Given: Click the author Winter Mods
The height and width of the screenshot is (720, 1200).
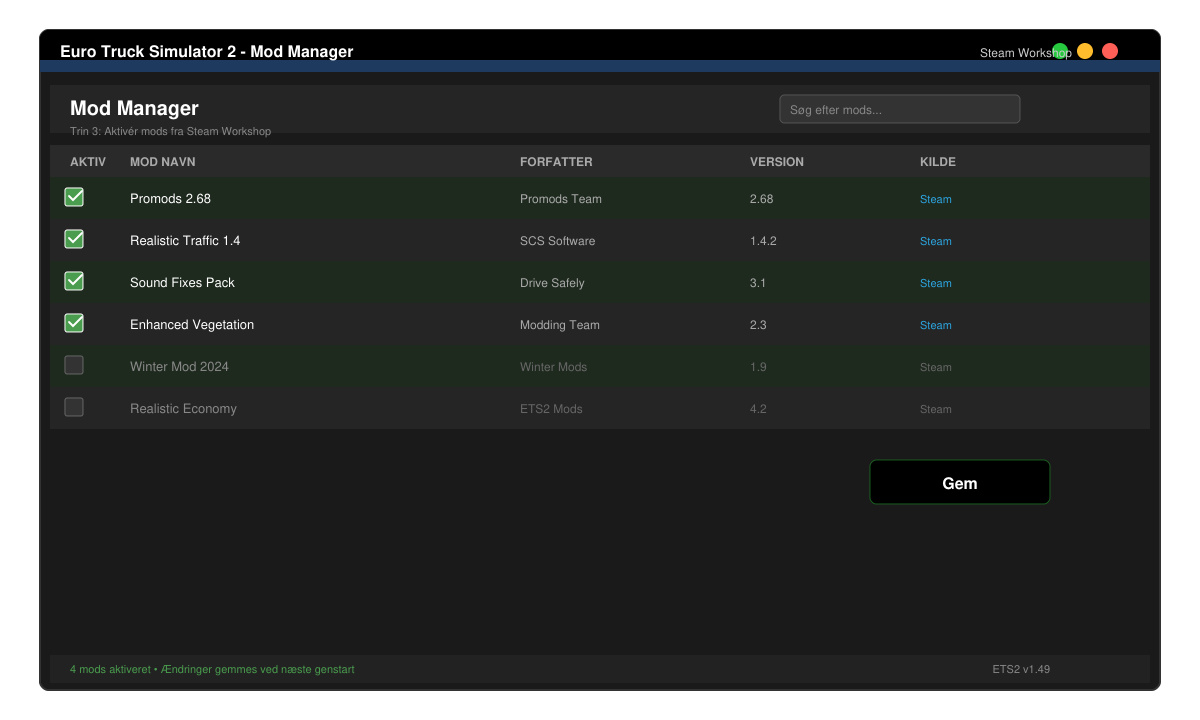Looking at the screenshot, I should point(553,367).
